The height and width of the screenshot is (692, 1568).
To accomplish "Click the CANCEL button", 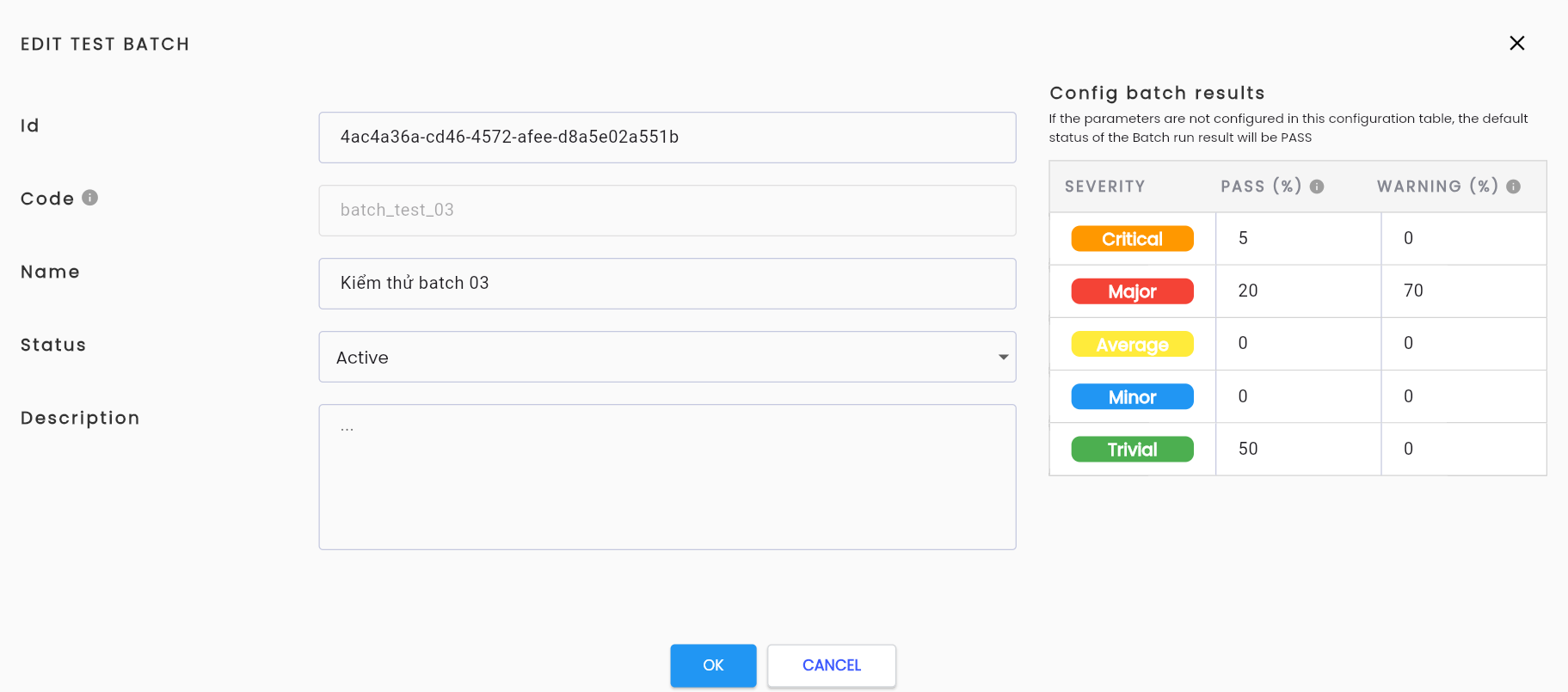I will point(832,665).
